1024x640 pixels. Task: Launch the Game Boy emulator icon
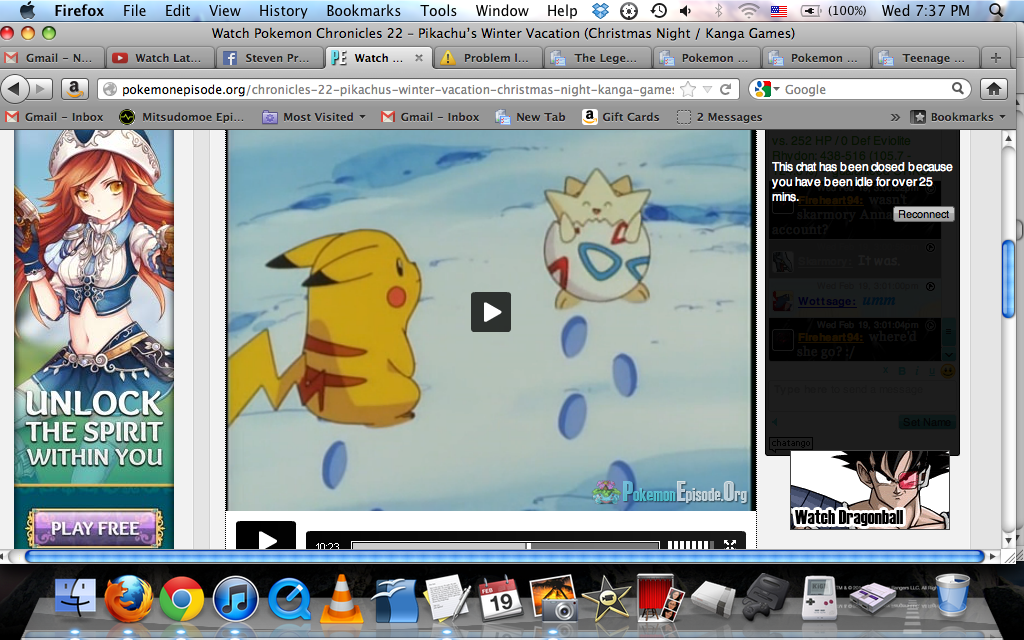[819, 598]
